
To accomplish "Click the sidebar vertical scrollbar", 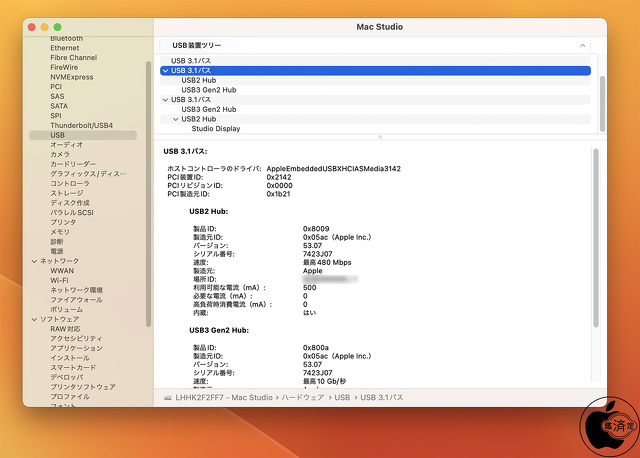I will point(149,194).
